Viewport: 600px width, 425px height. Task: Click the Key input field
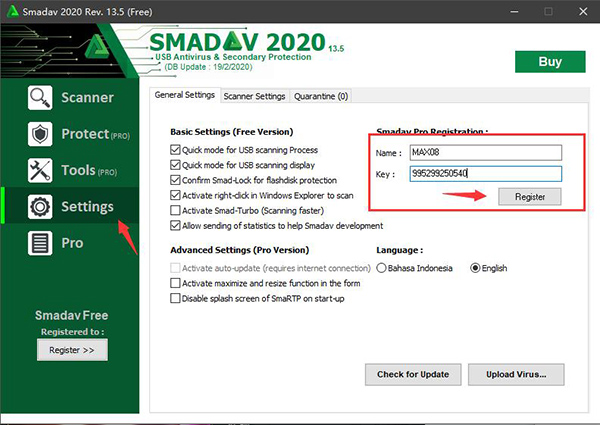486,174
